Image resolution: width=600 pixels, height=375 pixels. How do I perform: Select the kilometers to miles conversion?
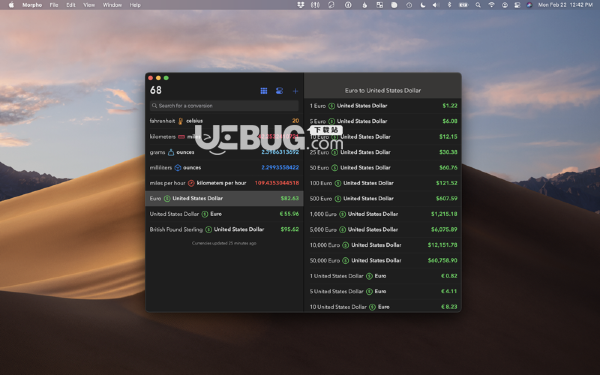224,137
